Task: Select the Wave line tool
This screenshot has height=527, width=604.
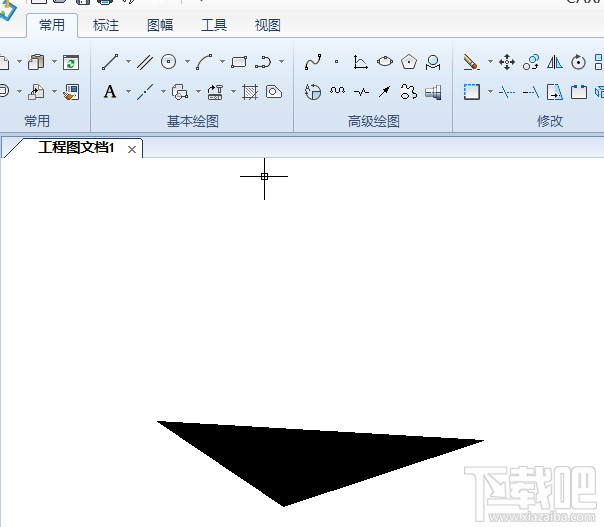Action: pyautogui.click(x=337, y=91)
